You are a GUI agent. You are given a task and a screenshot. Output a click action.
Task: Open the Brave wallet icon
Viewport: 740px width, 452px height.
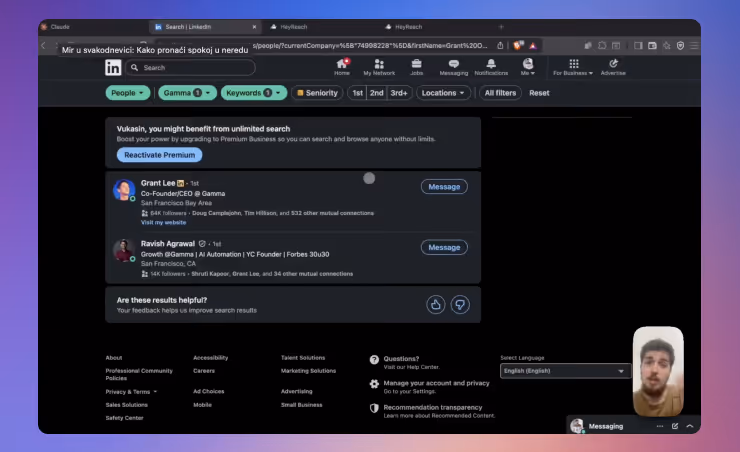pyautogui.click(x=652, y=46)
